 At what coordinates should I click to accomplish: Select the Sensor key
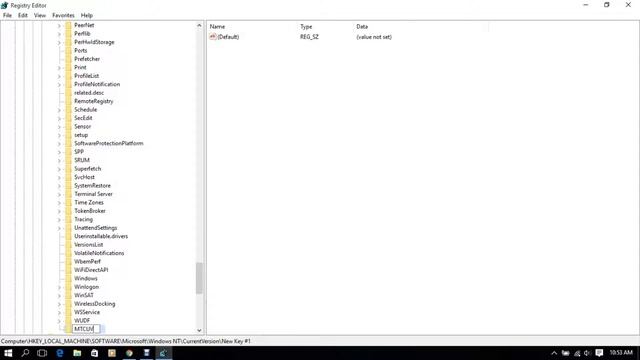[x=82, y=127]
